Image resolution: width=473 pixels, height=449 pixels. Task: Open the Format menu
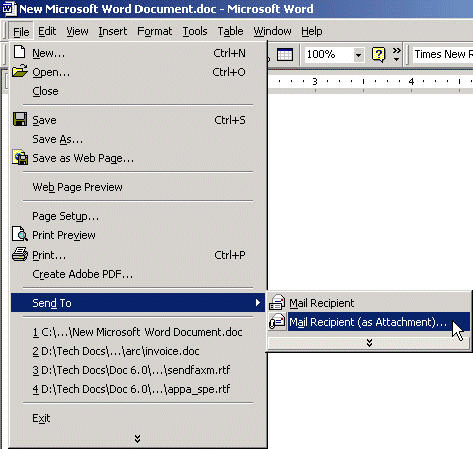pyautogui.click(x=154, y=31)
